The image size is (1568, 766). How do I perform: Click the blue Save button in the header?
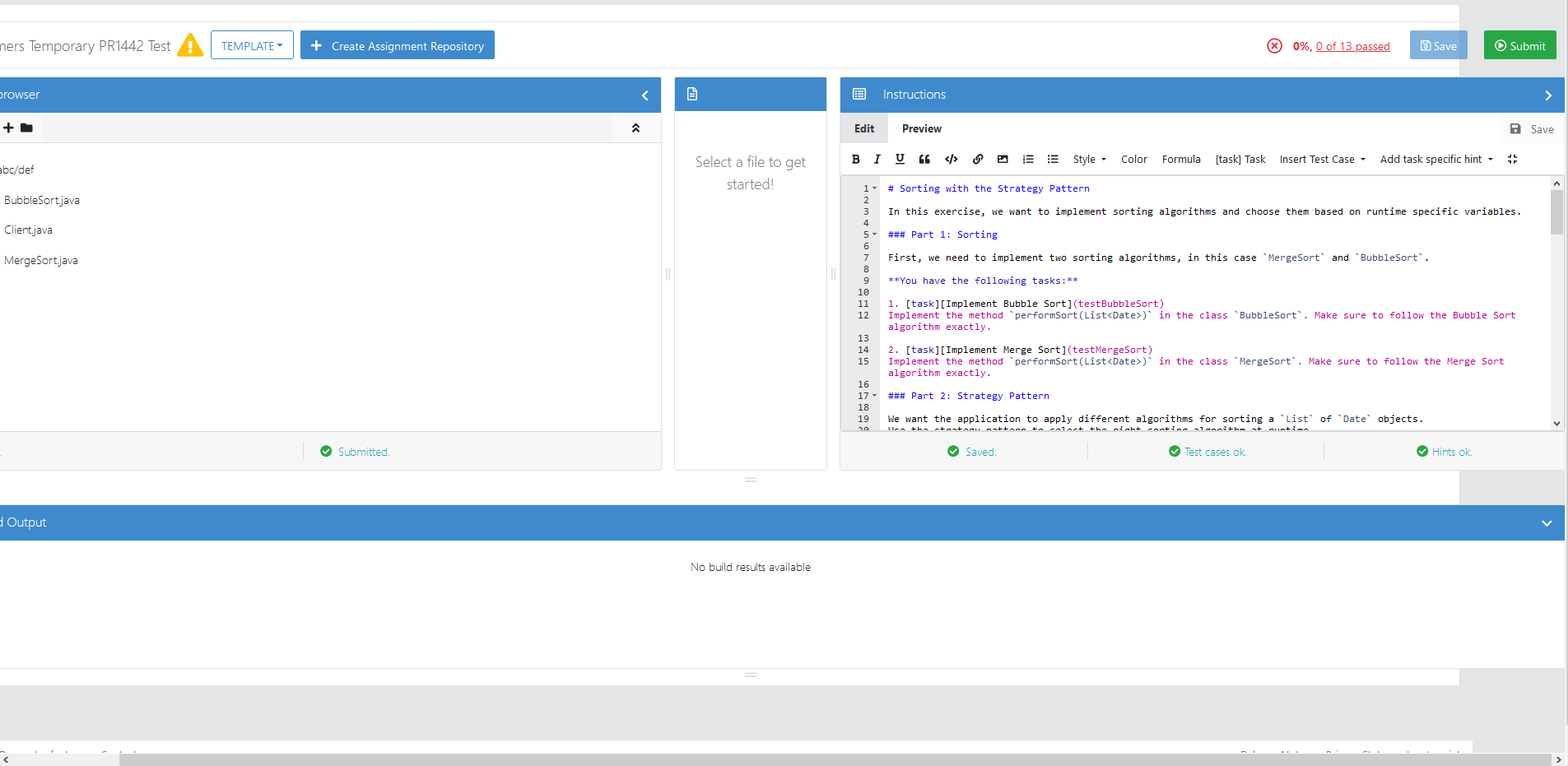pyautogui.click(x=1439, y=45)
